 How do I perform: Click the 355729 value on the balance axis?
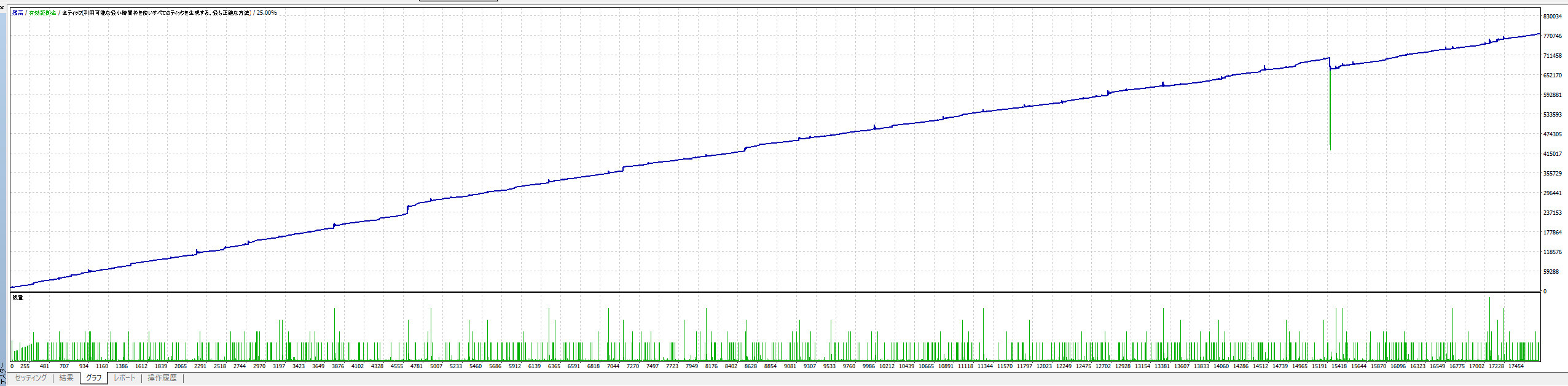coord(1553,174)
